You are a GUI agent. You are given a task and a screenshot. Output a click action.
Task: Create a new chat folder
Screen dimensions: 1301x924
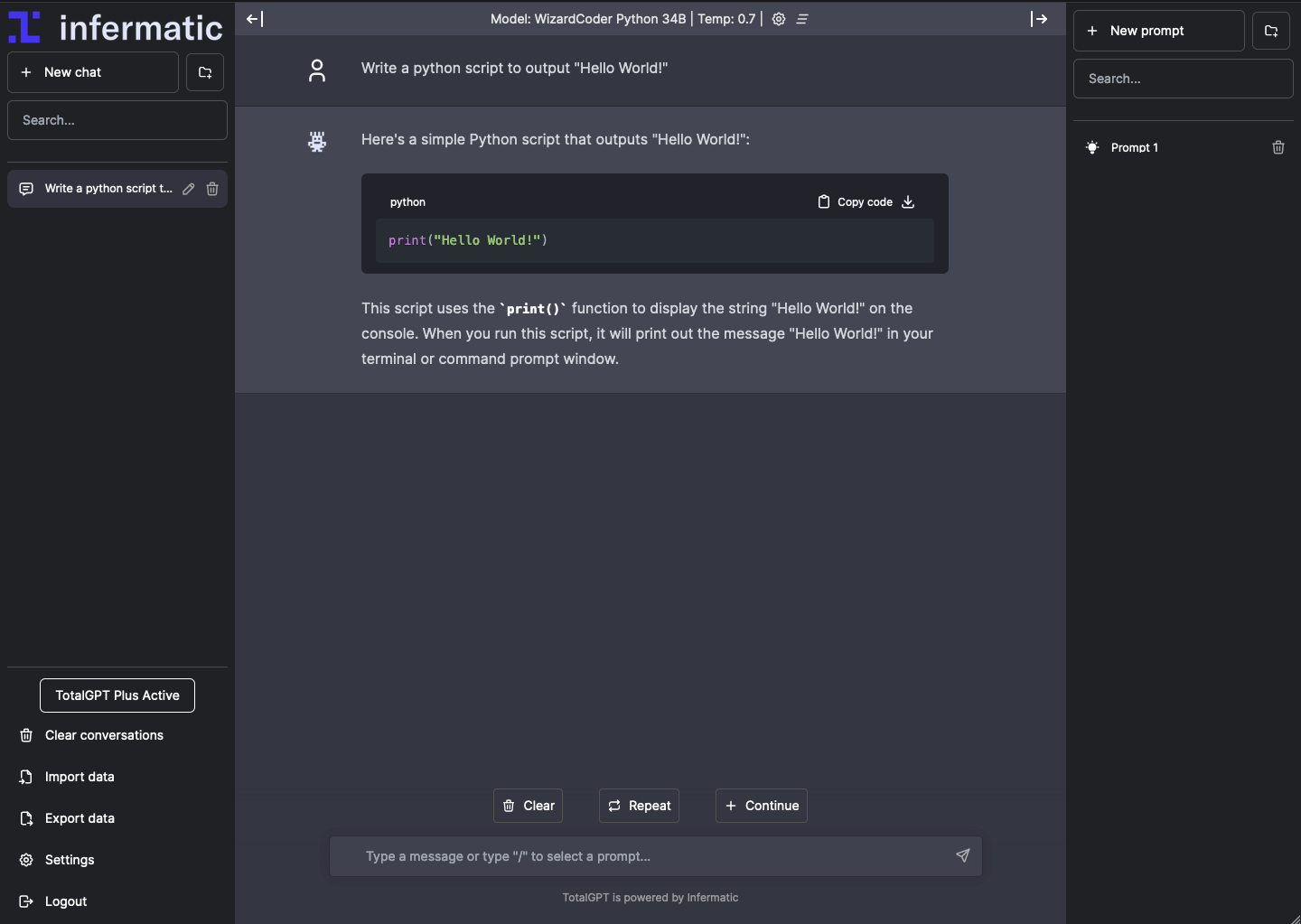[x=205, y=72]
